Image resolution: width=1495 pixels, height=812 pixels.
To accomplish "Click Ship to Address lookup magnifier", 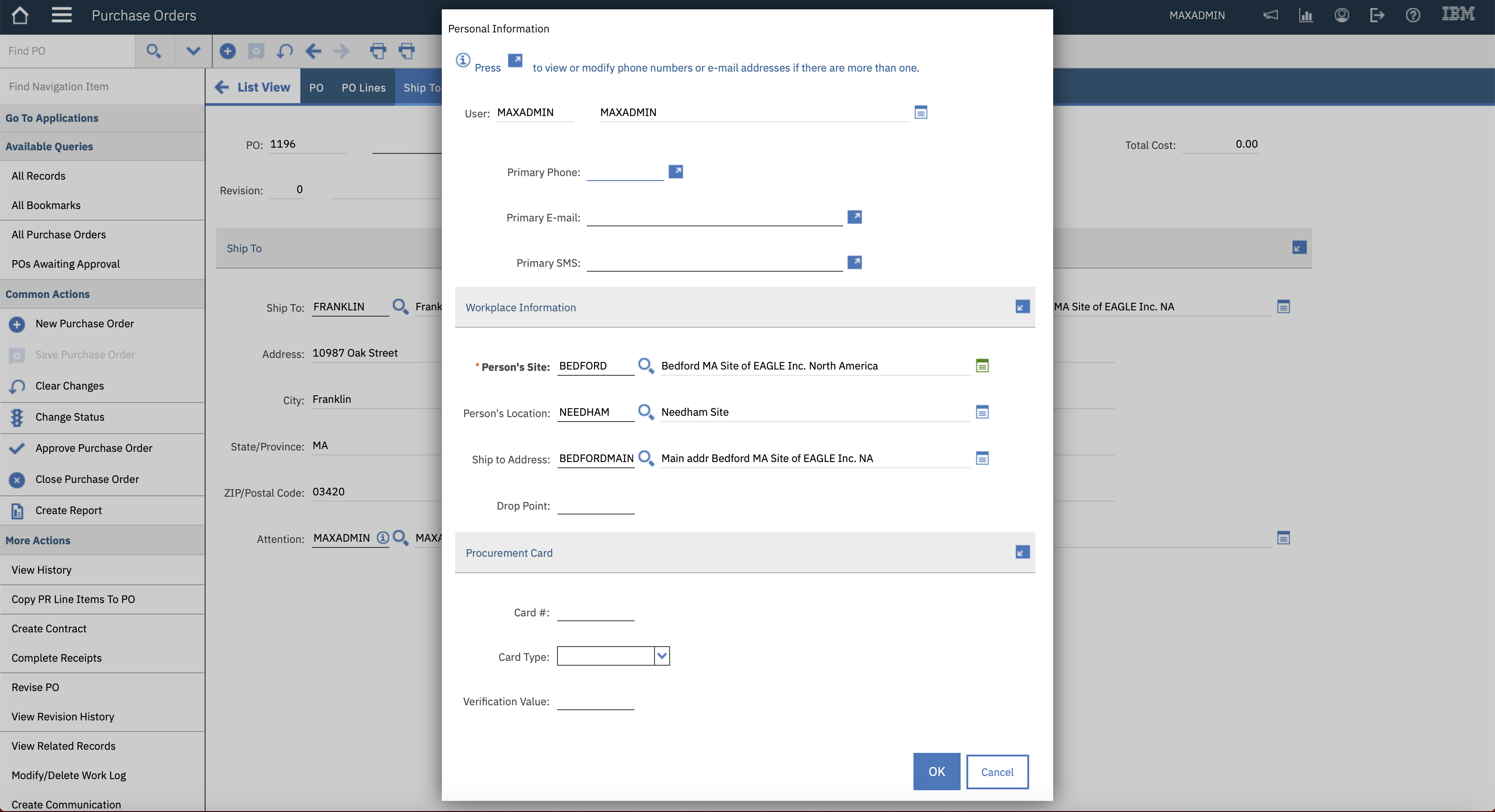I will 645,458.
